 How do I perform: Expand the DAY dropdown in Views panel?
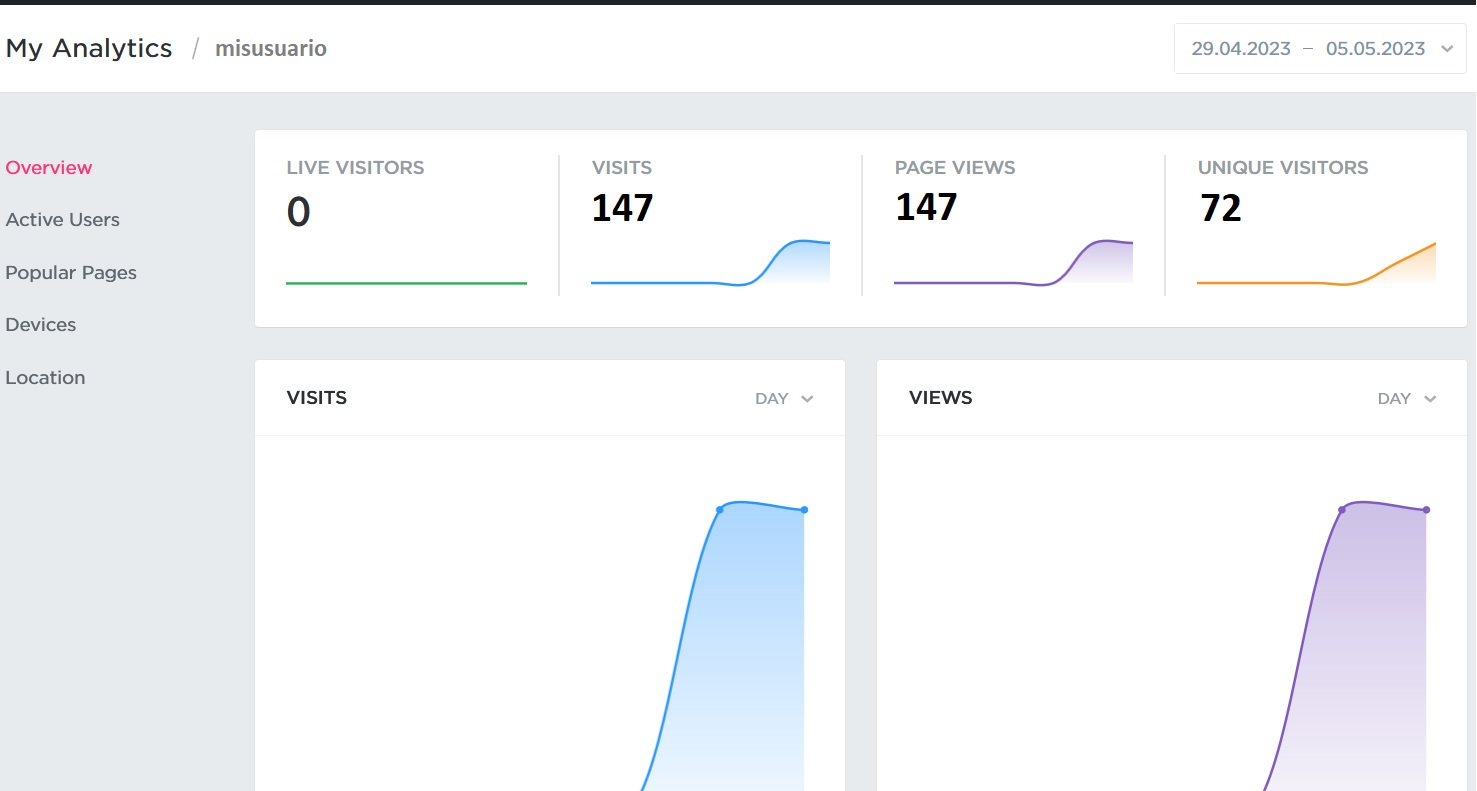pyautogui.click(x=1406, y=399)
